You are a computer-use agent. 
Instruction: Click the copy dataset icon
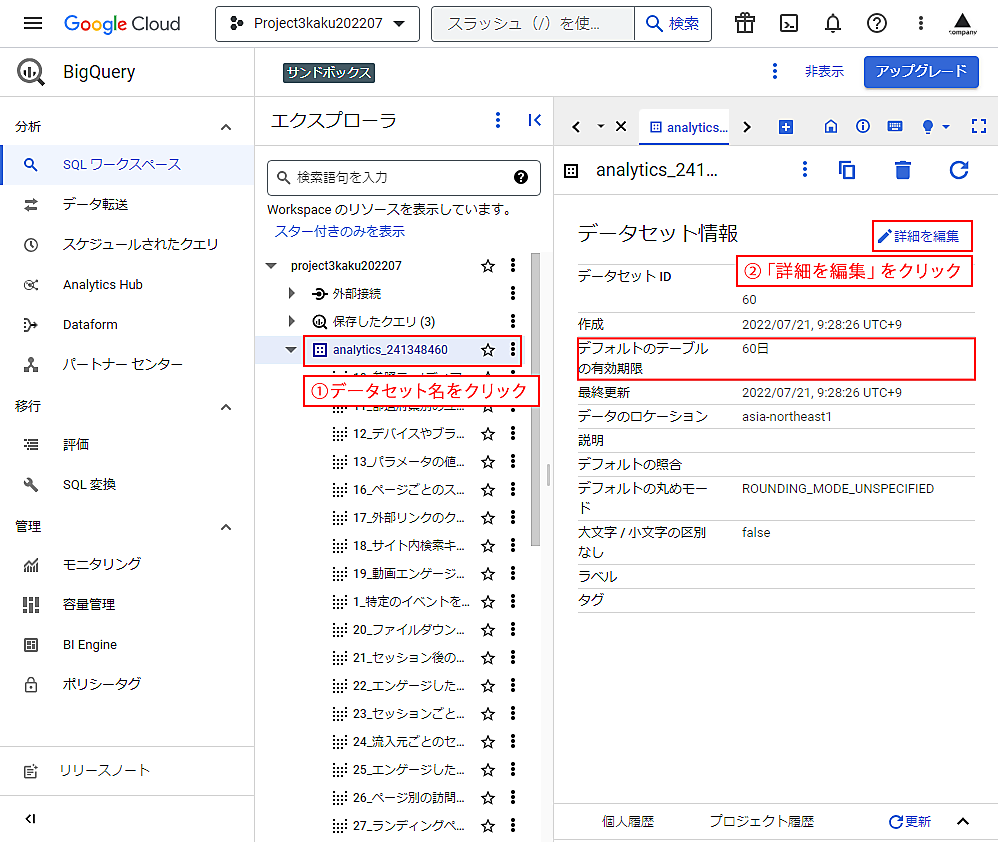coord(847,170)
